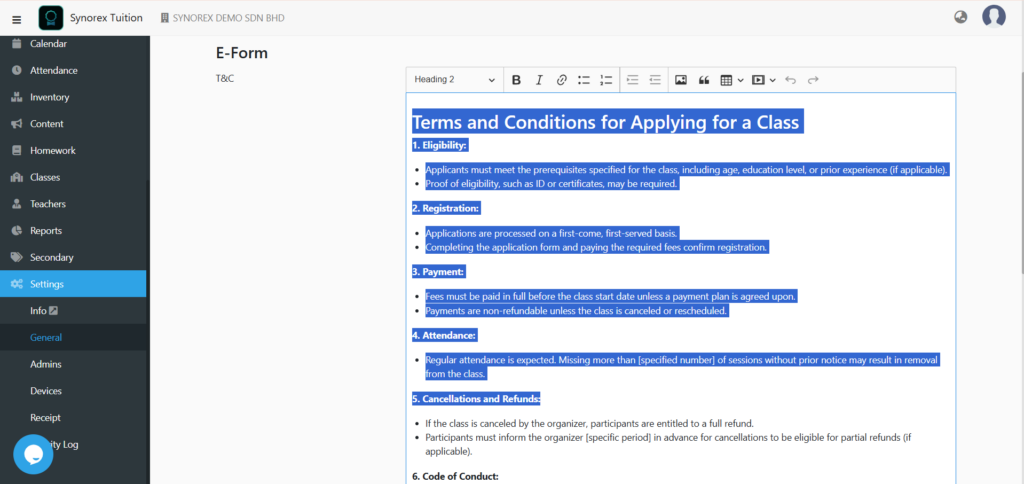Screen dimensions: 1024x484
Task: Expand the table options dropdown arrow
Action: [x=741, y=80]
